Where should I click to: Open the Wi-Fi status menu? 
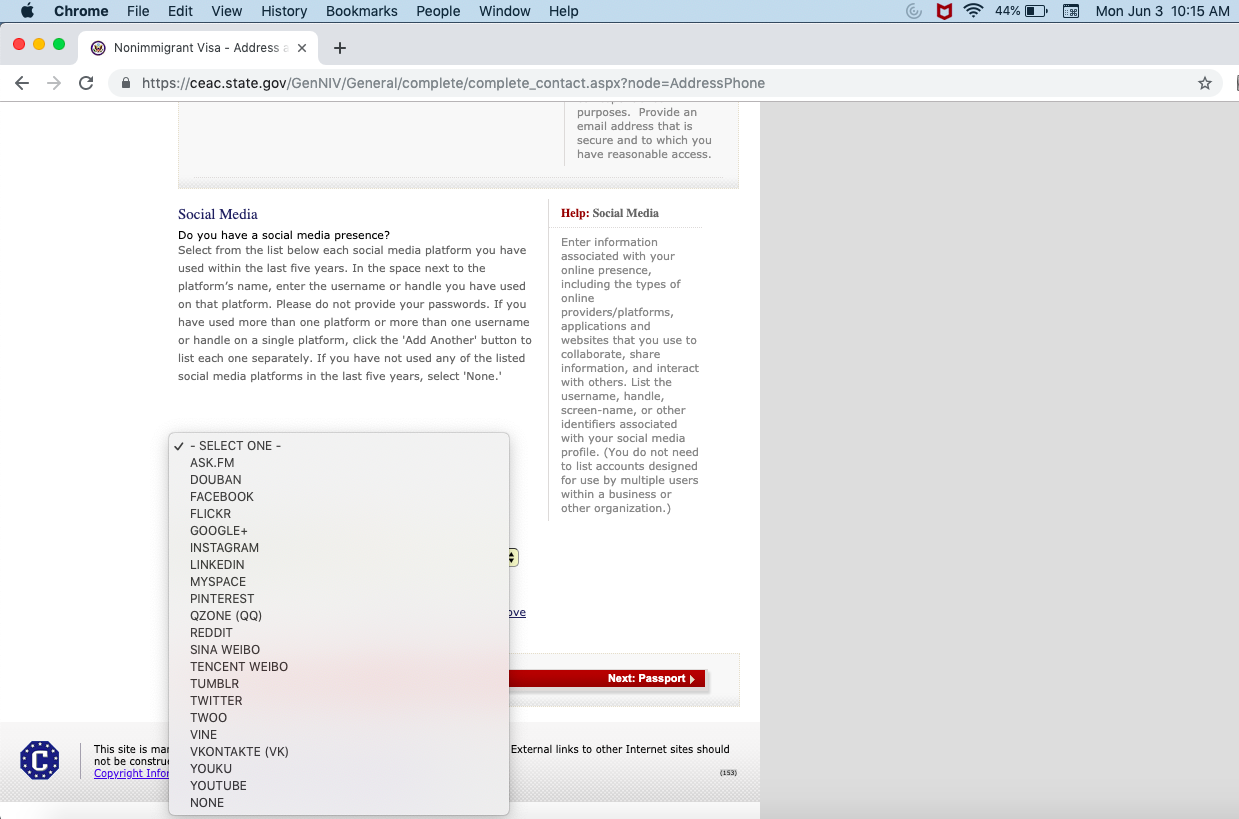tap(973, 11)
